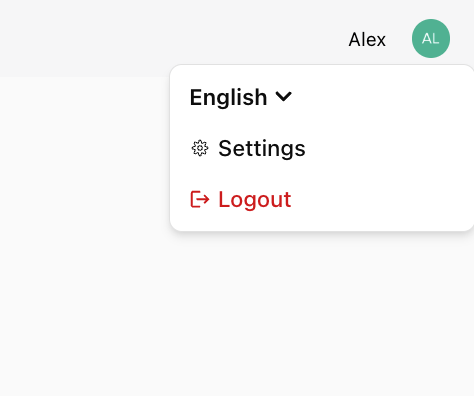Click the user profile picture with initials
Screen dimensions: 474x396
[x=431, y=39]
